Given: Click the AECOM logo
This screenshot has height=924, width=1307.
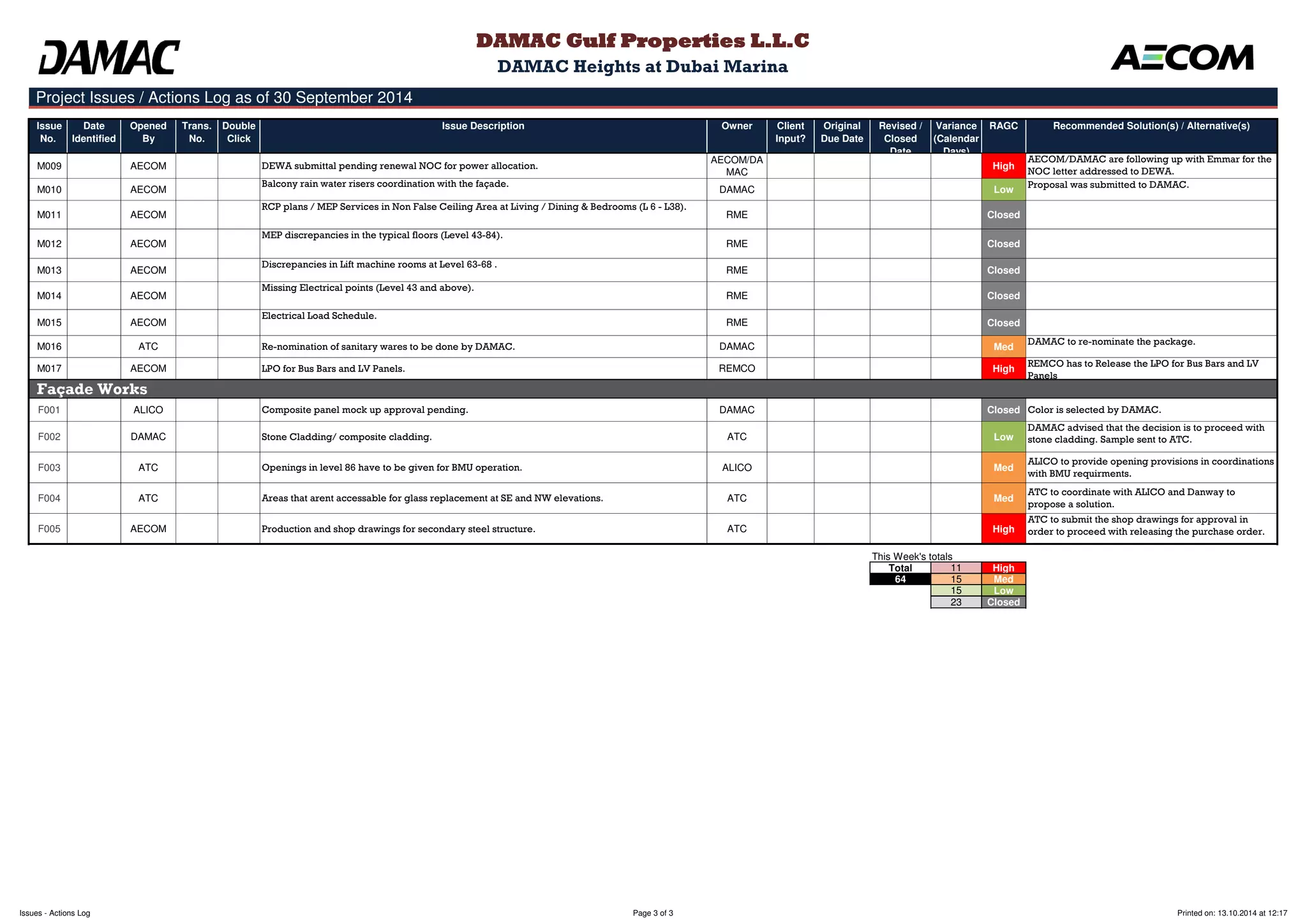Looking at the screenshot, I should coord(1182,57).
